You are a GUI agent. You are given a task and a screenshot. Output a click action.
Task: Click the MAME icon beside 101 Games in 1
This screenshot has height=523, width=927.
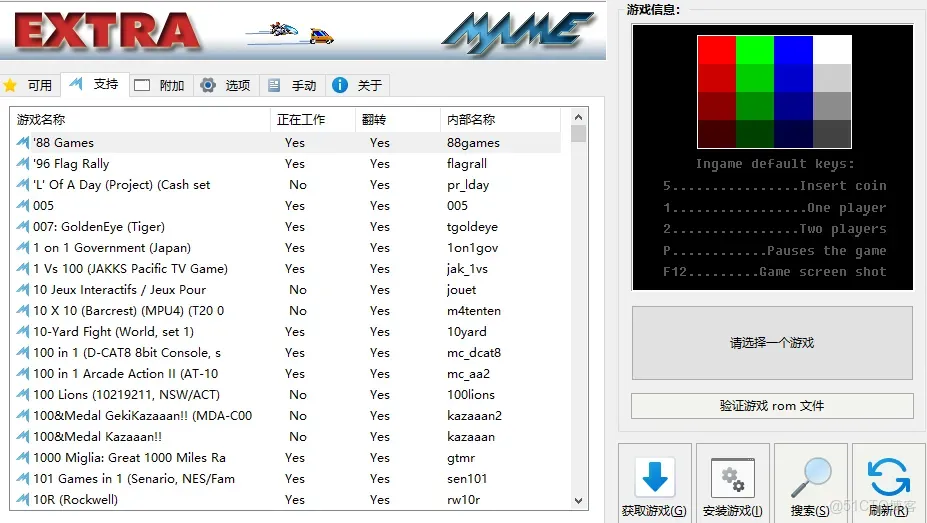22,479
